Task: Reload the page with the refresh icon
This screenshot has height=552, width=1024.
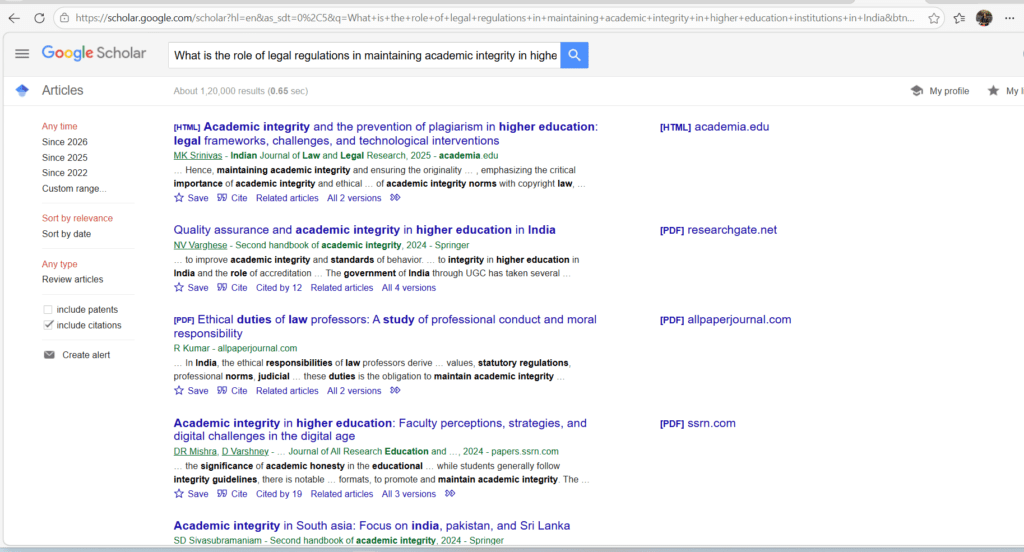Action: tap(39, 18)
